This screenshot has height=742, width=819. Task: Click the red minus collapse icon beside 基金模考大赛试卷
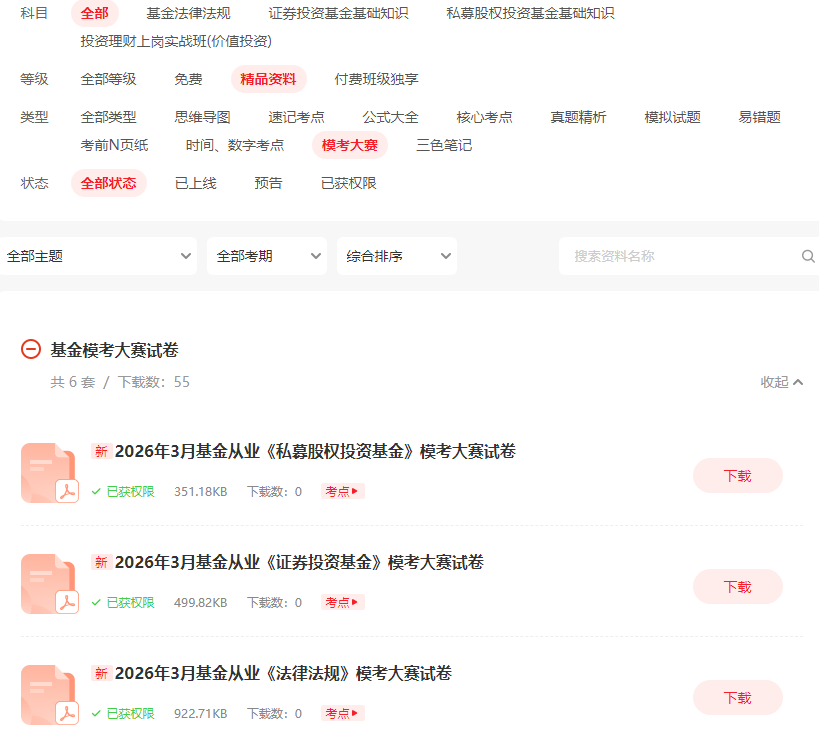[31, 349]
